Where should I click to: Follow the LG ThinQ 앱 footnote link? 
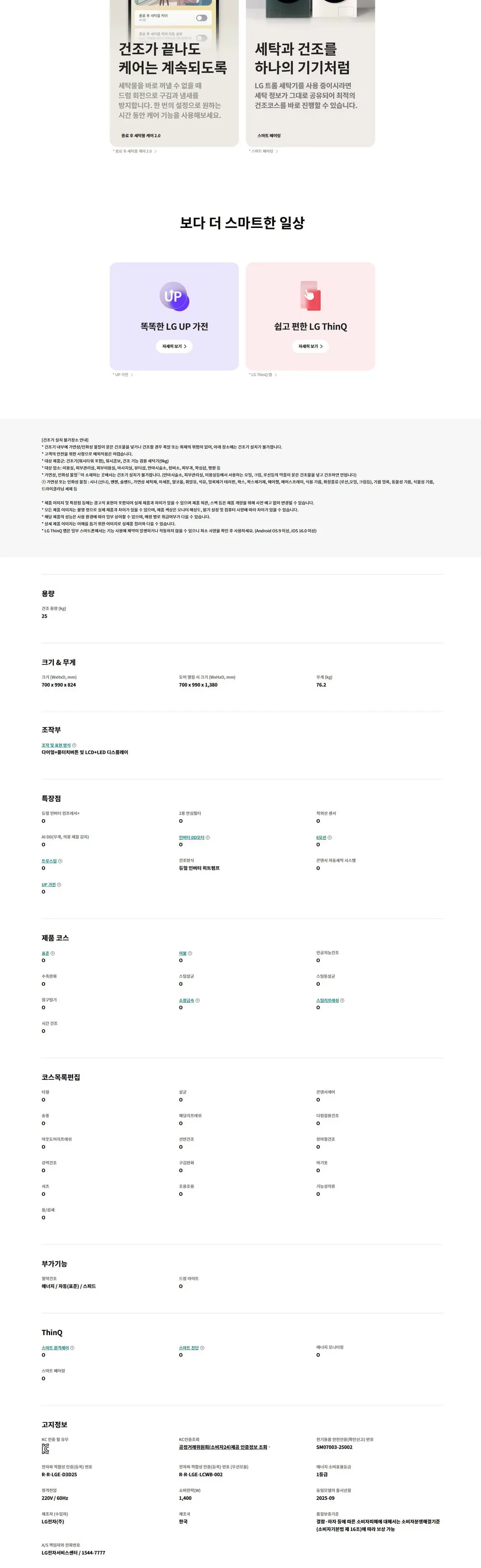[x=263, y=375]
